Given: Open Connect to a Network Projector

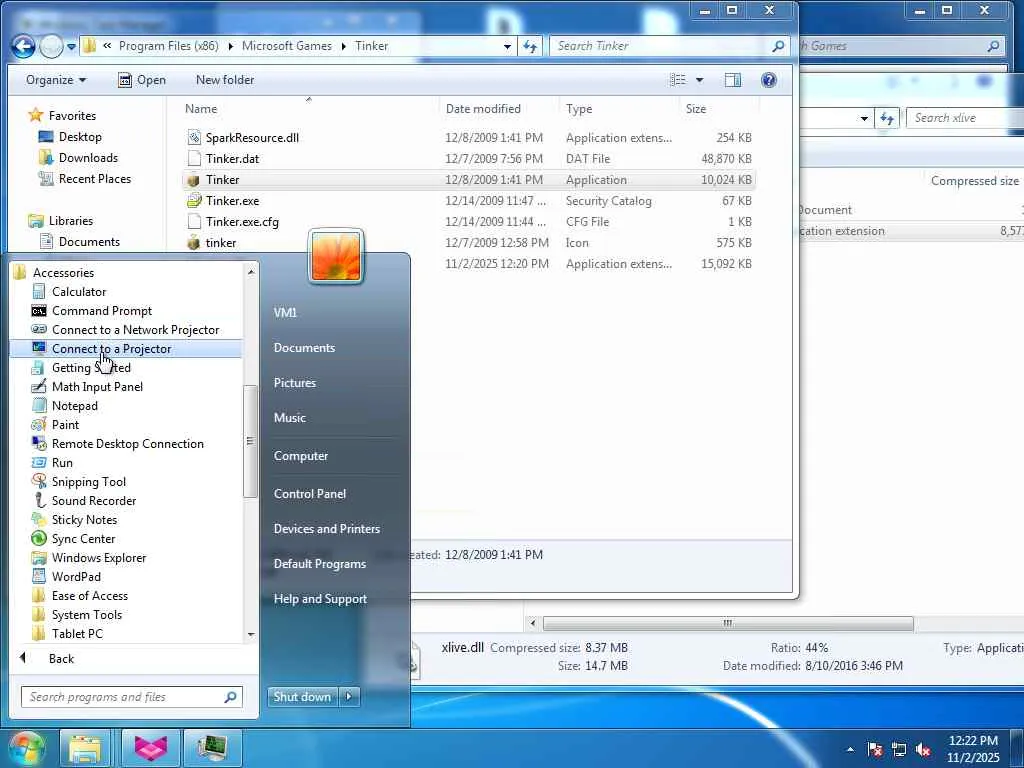Looking at the screenshot, I should (135, 330).
